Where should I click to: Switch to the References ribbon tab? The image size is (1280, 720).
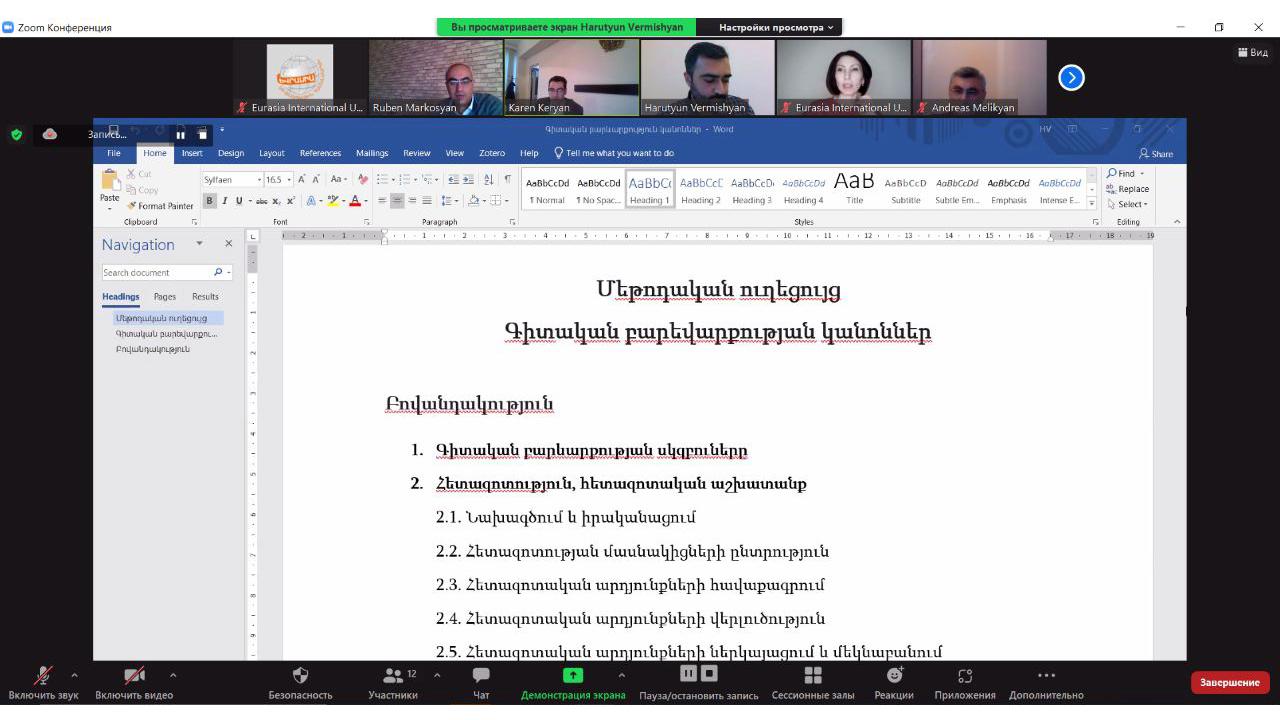(x=320, y=153)
